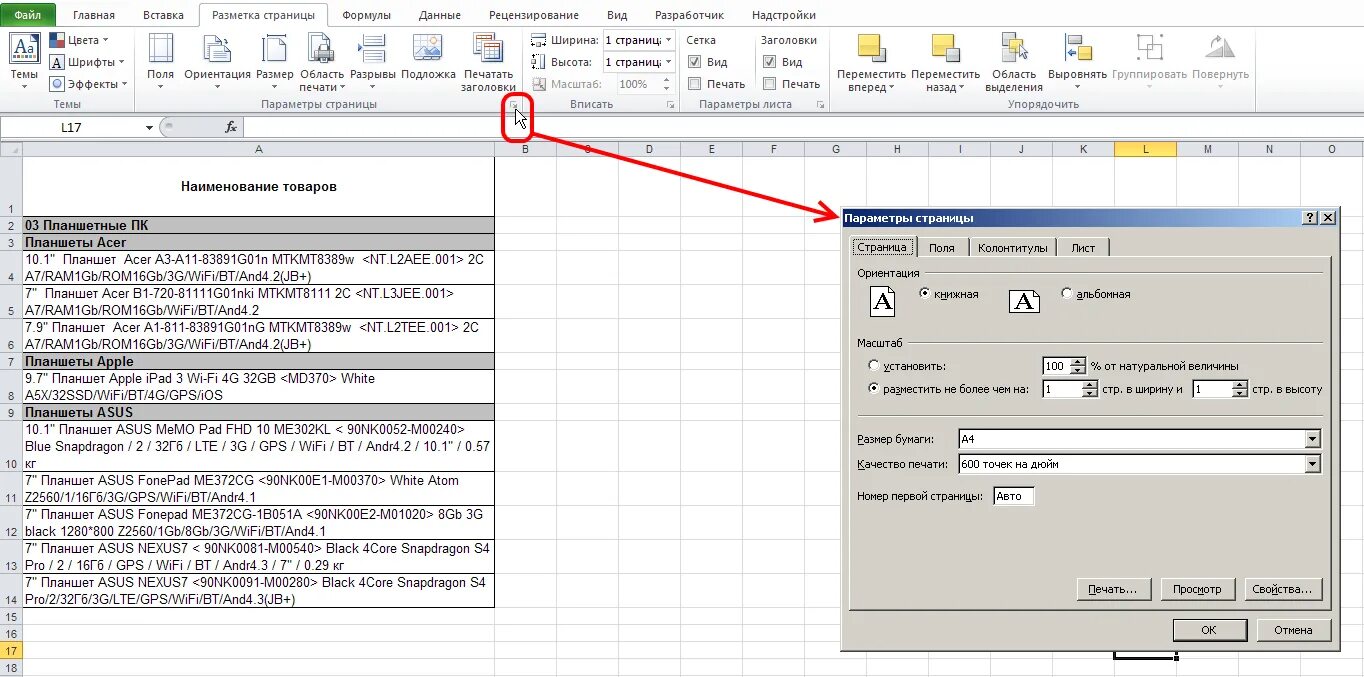Click the Повернуть (Rotate) icon

1220,48
